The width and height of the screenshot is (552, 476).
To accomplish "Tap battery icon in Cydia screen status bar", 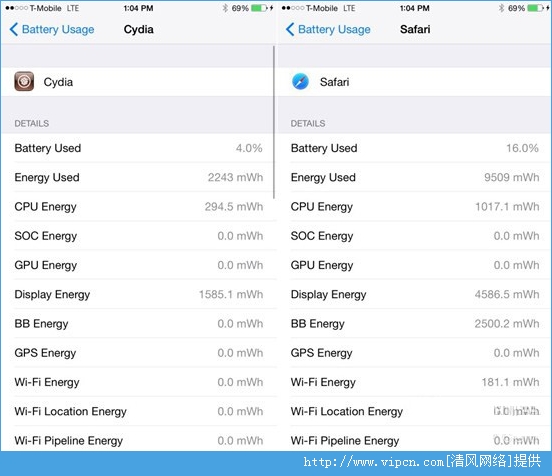I will [x=259, y=8].
